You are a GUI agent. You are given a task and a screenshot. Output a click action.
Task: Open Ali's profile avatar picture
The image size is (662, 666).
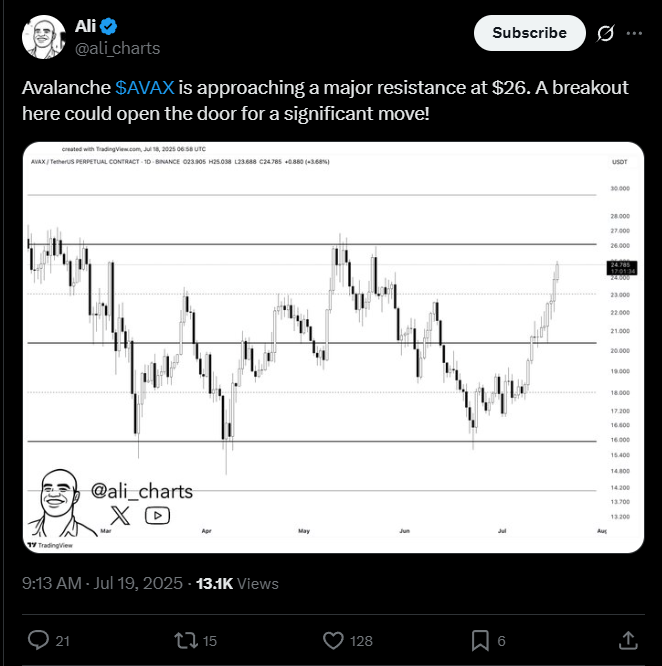coord(43,37)
